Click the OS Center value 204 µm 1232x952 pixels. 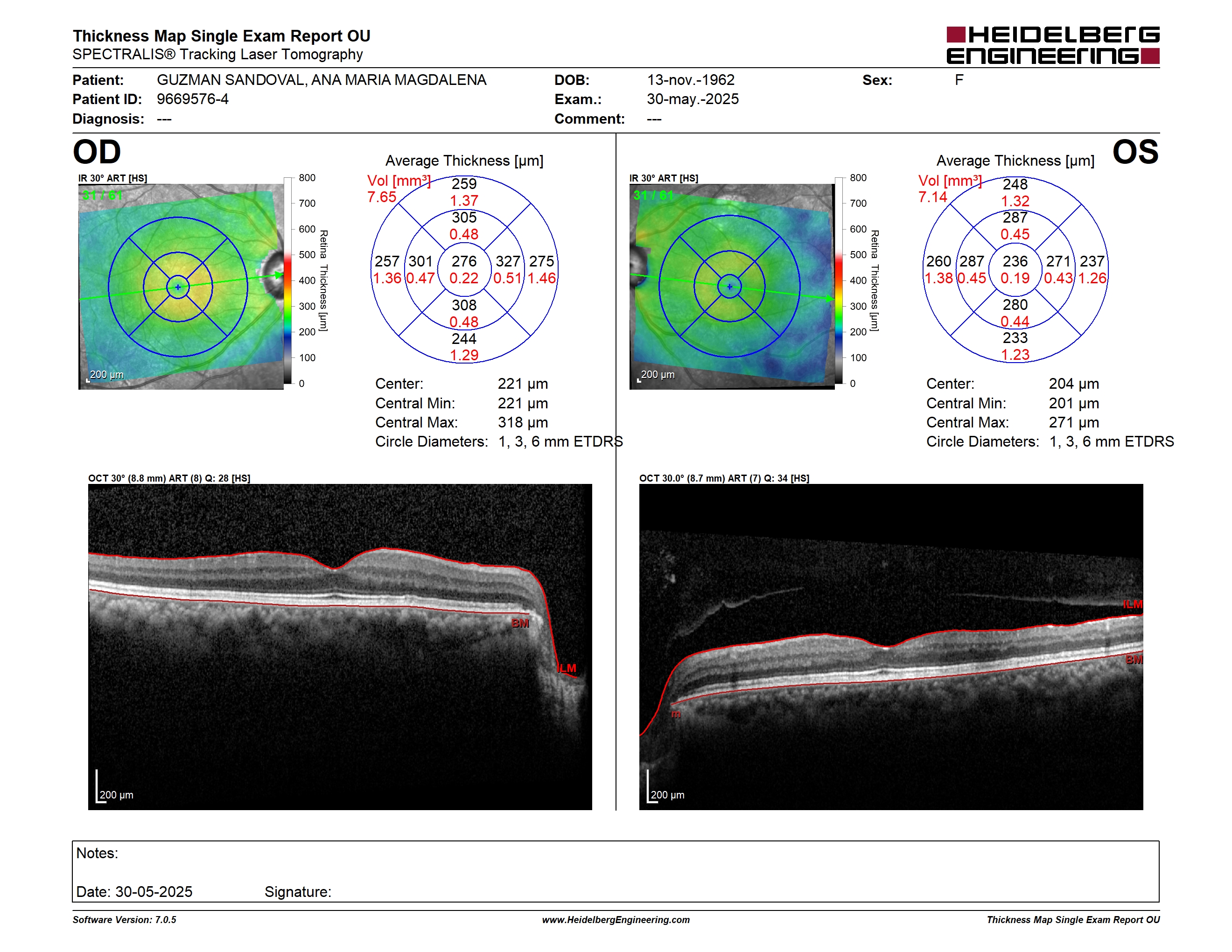(x=1074, y=384)
